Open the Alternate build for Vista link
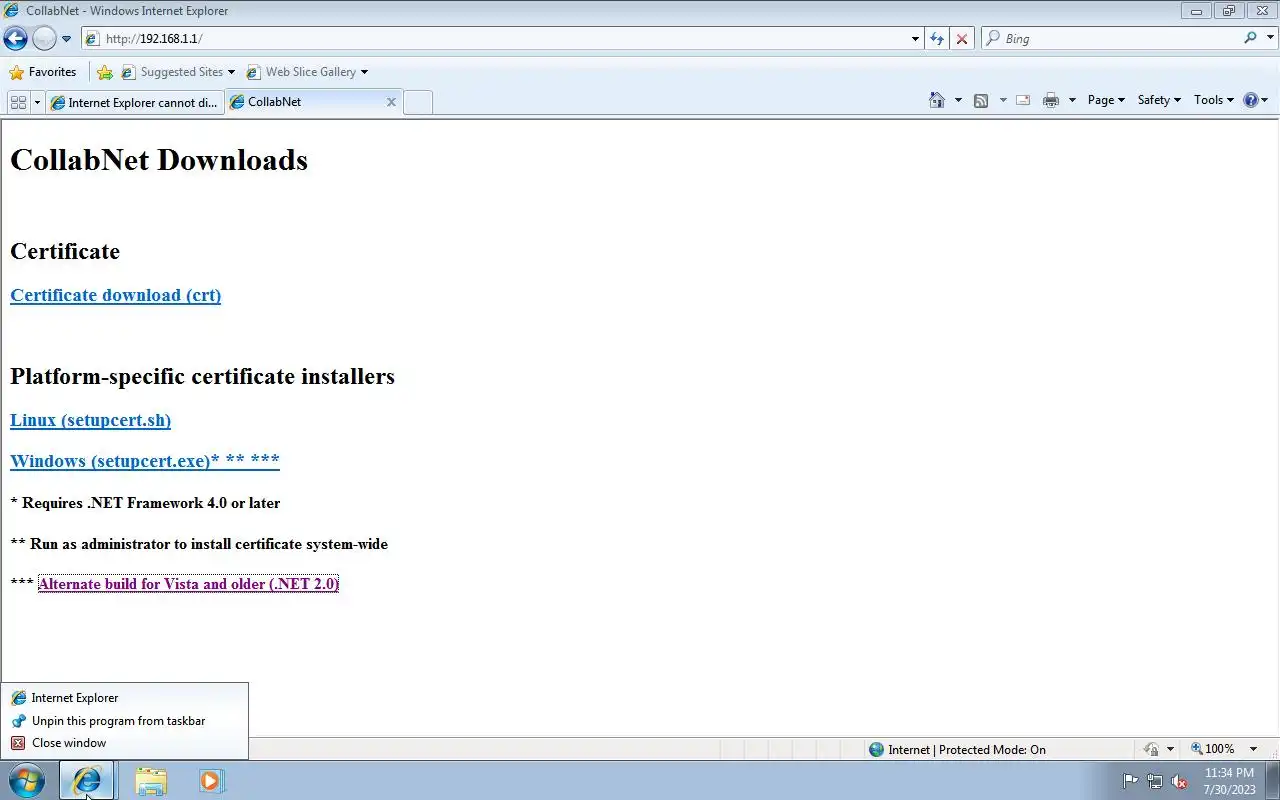This screenshot has height=800, width=1280. point(188,584)
